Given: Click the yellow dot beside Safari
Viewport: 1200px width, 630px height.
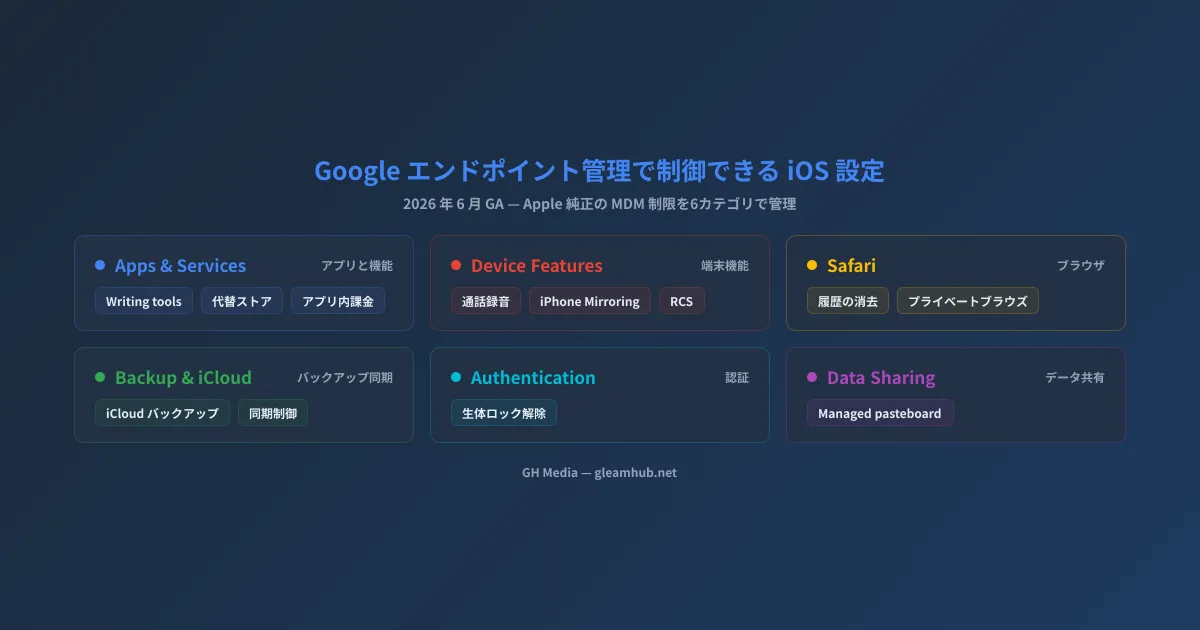Looking at the screenshot, I should coord(812,265).
